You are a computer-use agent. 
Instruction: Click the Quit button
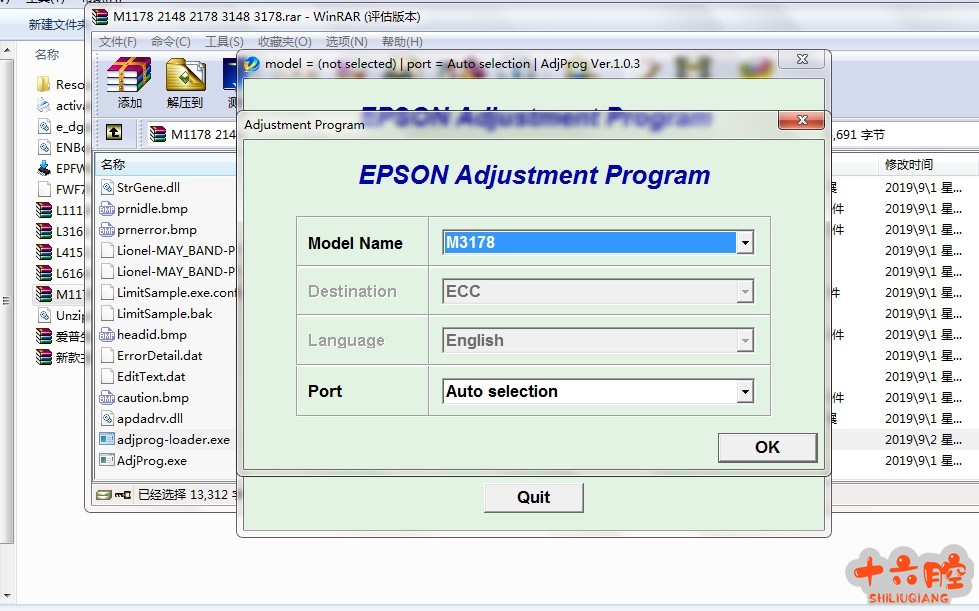[x=533, y=497]
